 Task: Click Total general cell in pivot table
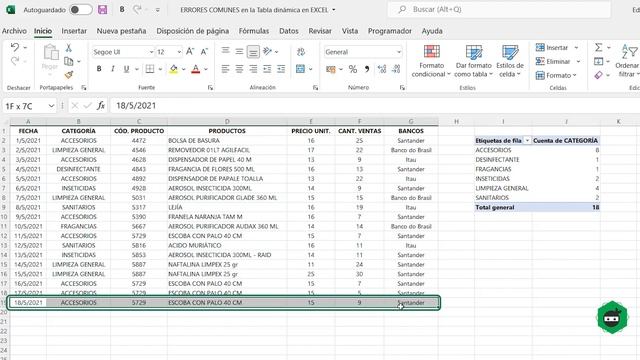(x=503, y=207)
